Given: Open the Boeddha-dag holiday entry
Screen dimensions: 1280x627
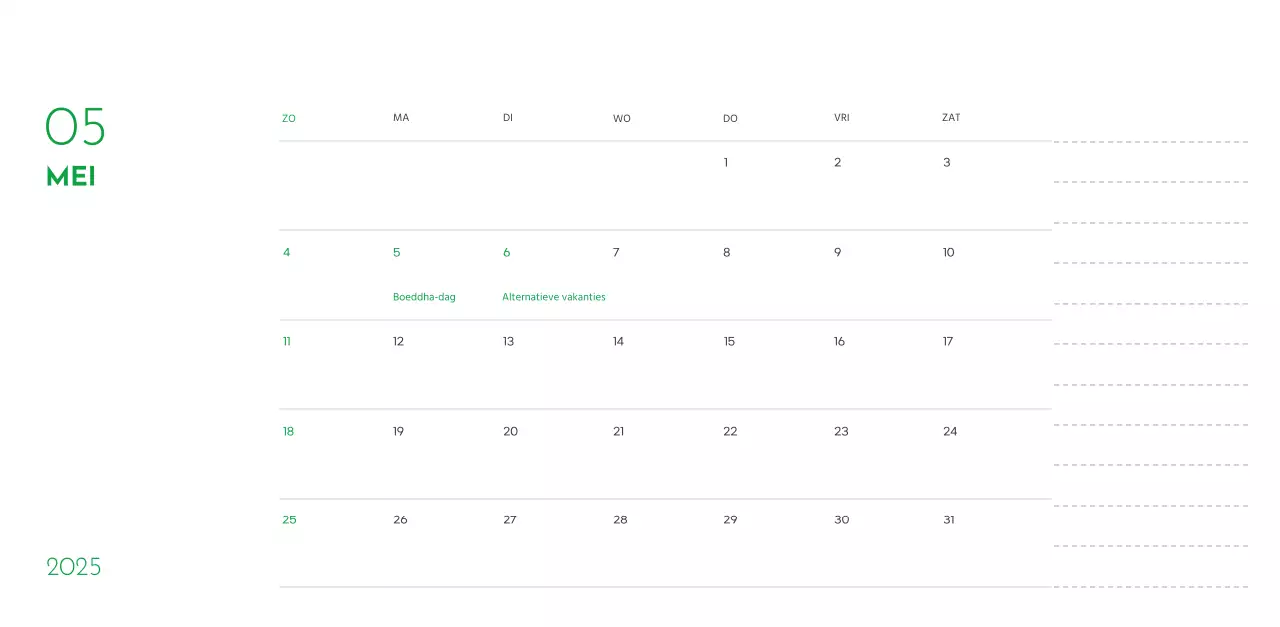Looking at the screenshot, I should point(424,296).
